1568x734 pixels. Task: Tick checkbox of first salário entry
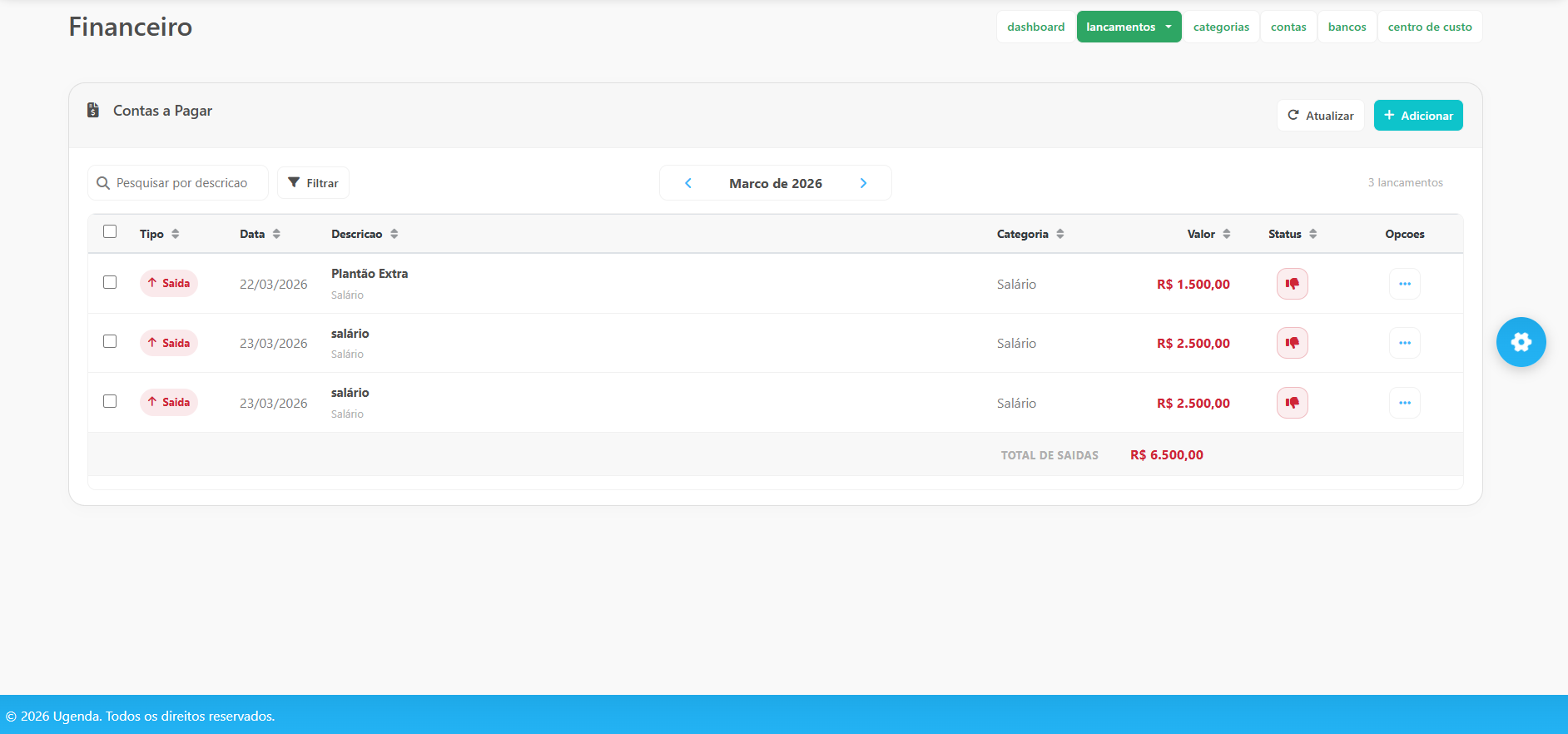pos(110,341)
